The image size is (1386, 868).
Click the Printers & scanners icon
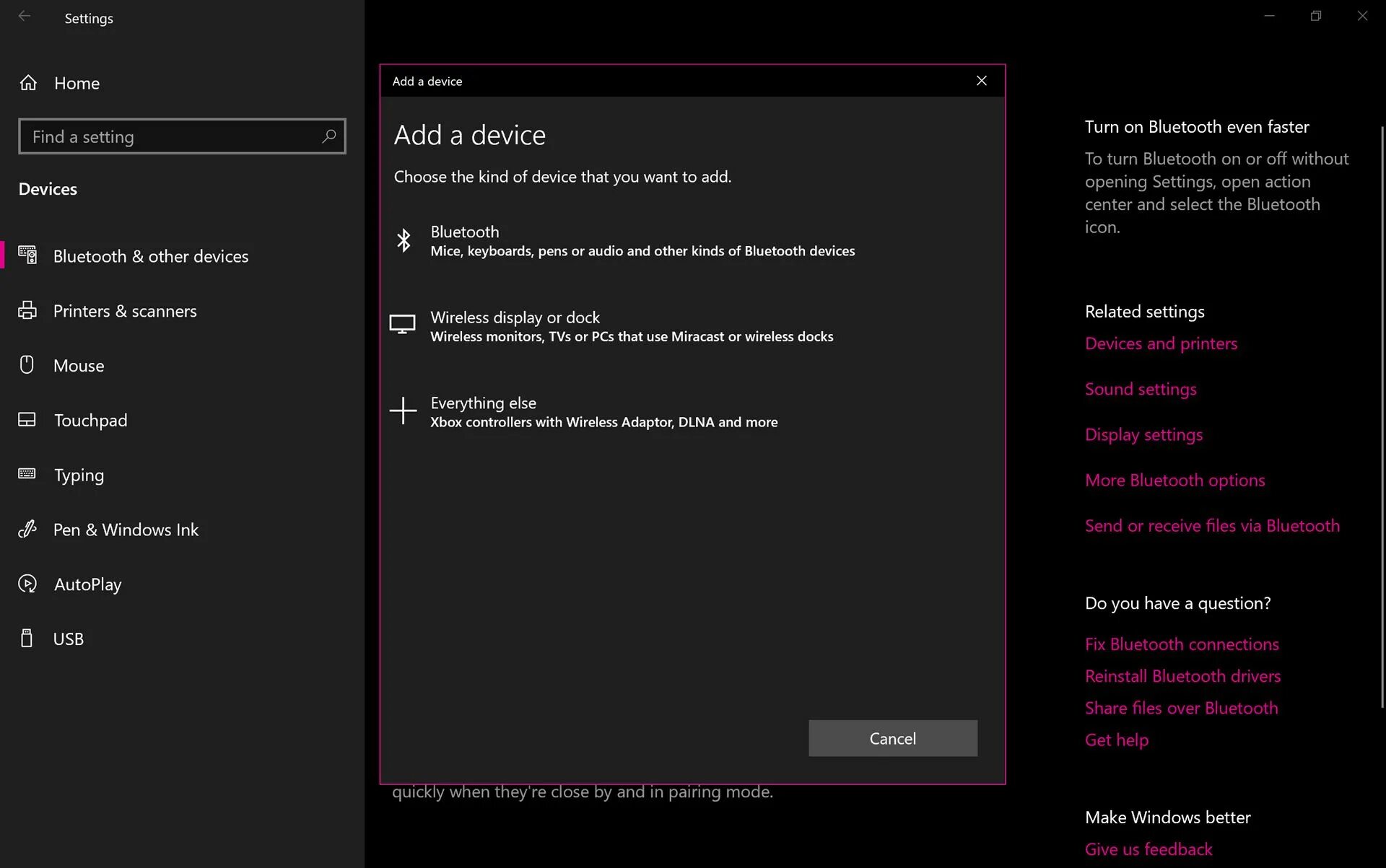click(27, 311)
